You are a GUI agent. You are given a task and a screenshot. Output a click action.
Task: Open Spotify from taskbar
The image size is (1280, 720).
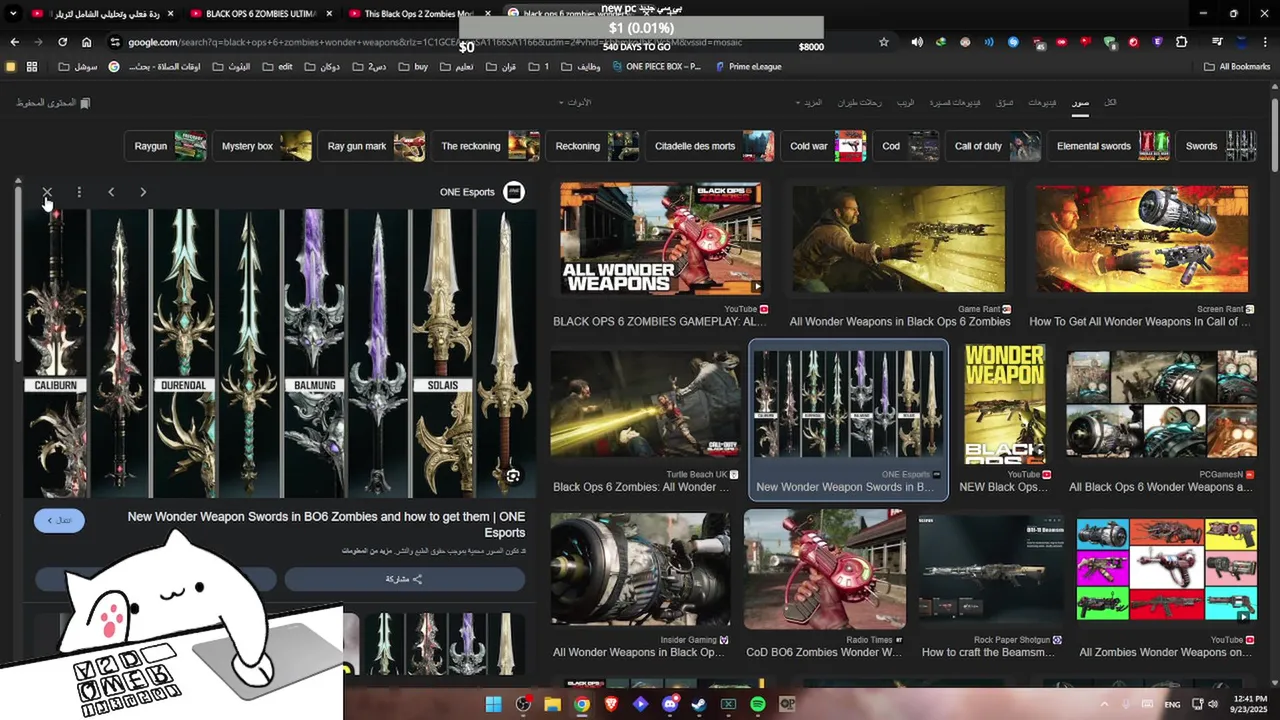click(758, 704)
